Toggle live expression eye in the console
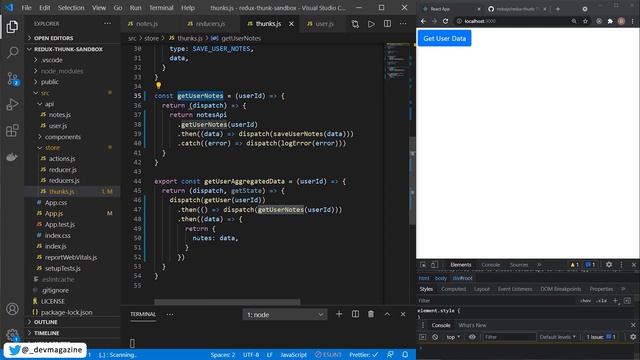640x360 pixels. (x=472, y=337)
